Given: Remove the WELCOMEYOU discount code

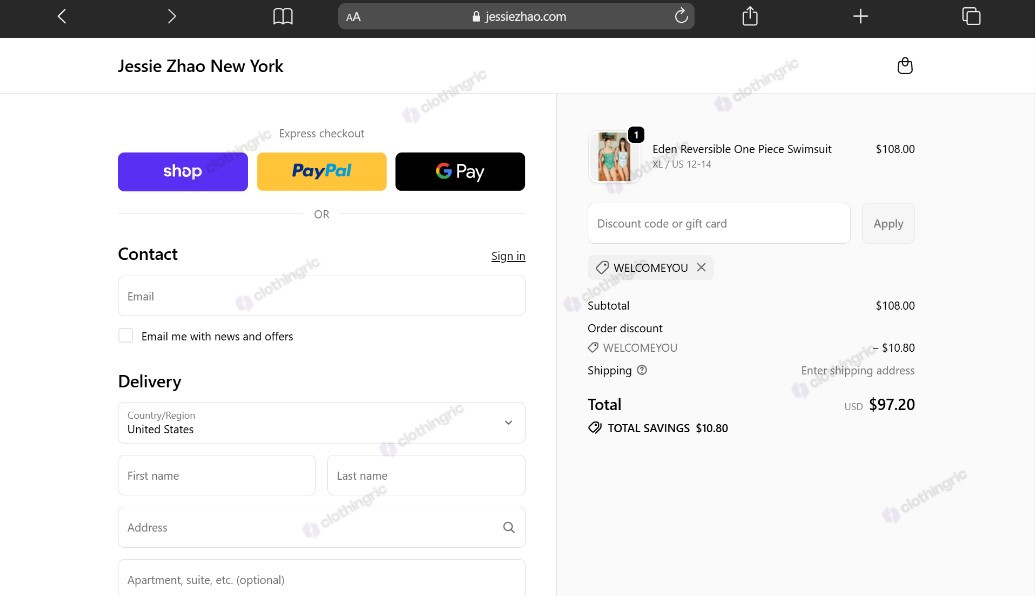Looking at the screenshot, I should [x=701, y=267].
